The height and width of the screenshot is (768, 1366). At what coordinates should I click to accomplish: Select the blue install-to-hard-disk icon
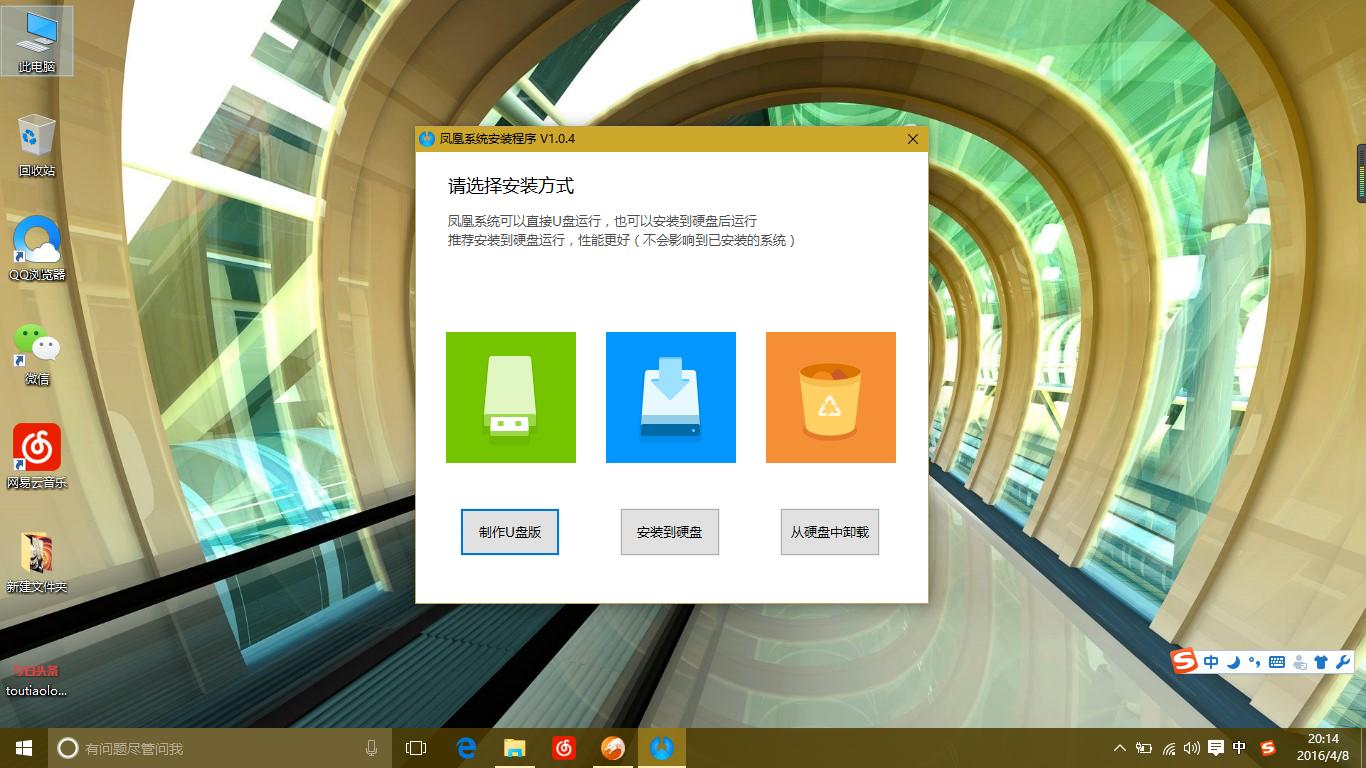tap(670, 396)
